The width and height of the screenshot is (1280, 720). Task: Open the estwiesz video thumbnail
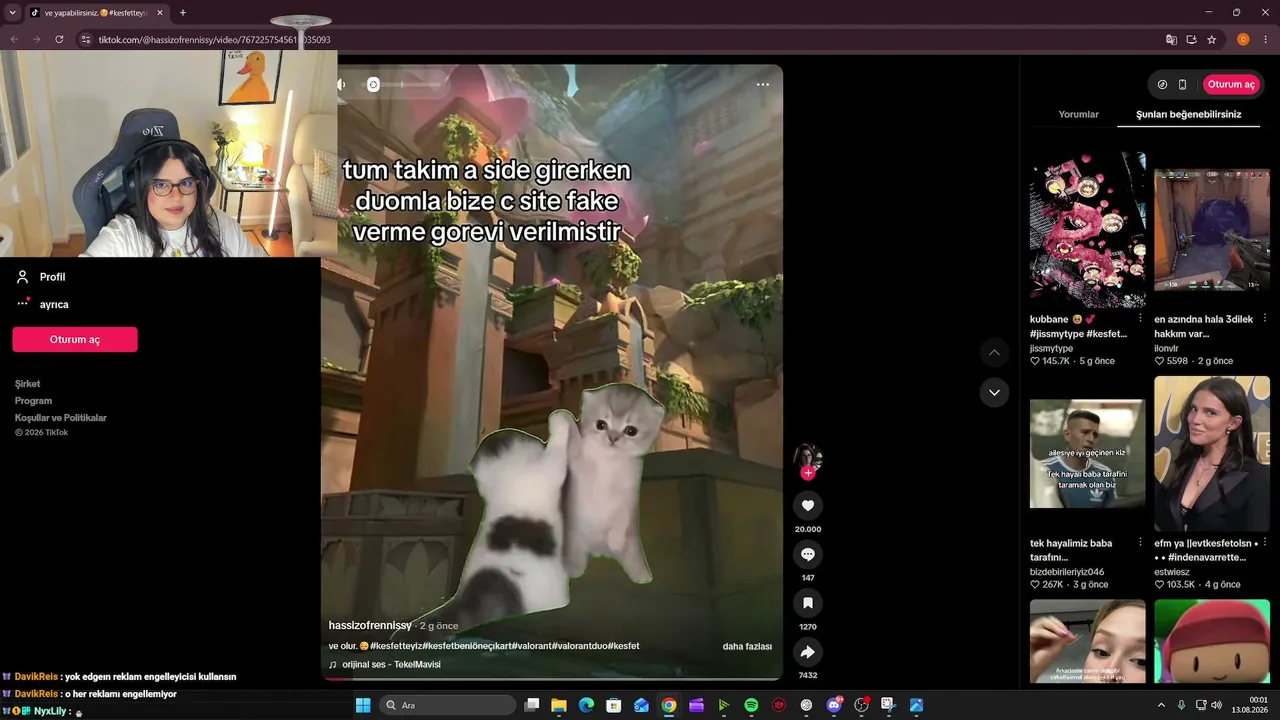1212,453
